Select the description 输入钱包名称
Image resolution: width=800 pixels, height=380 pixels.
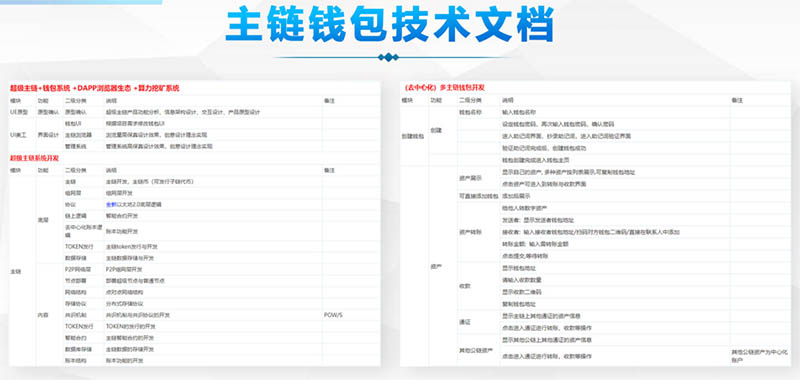519,112
